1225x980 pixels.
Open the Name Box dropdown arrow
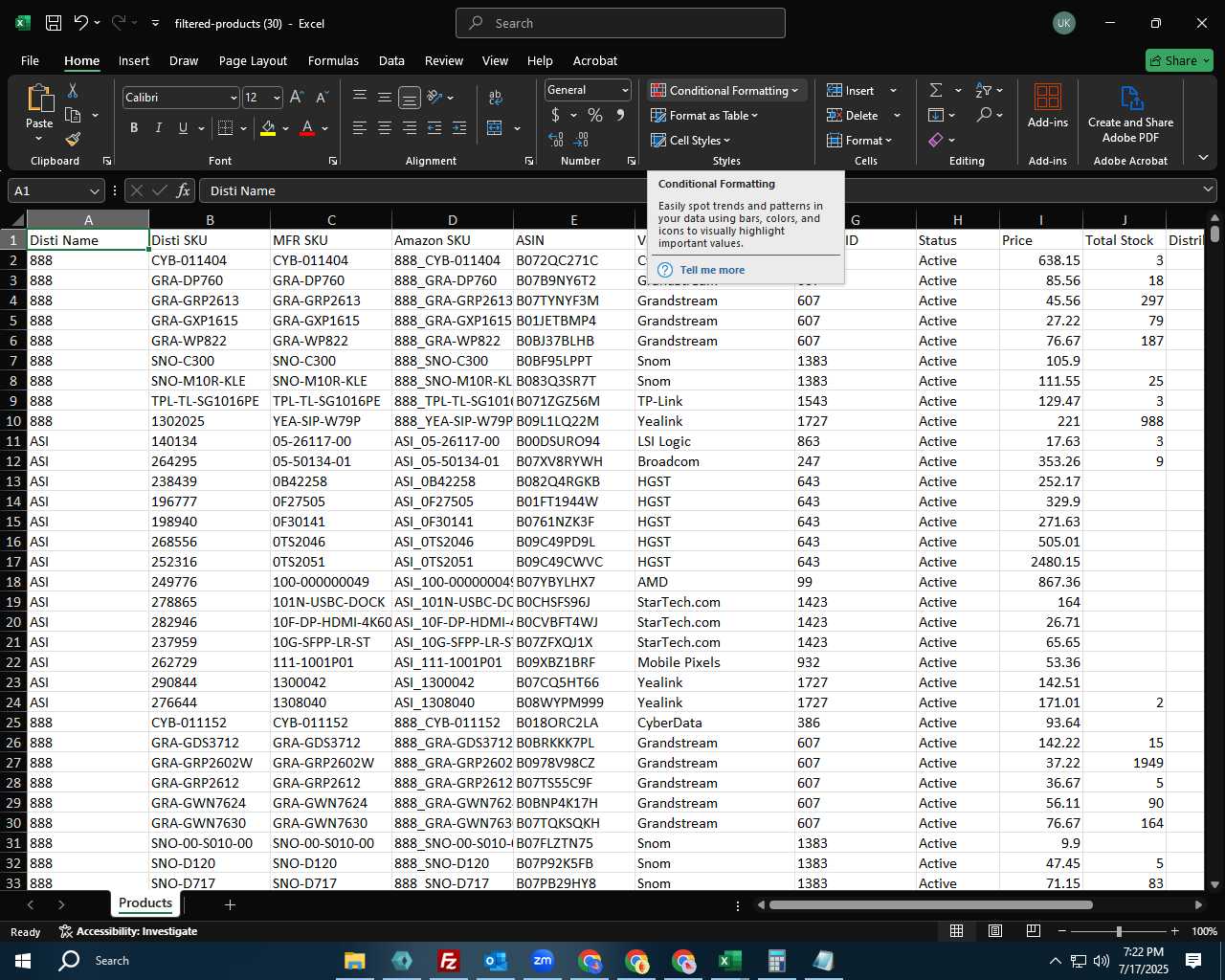tap(94, 190)
